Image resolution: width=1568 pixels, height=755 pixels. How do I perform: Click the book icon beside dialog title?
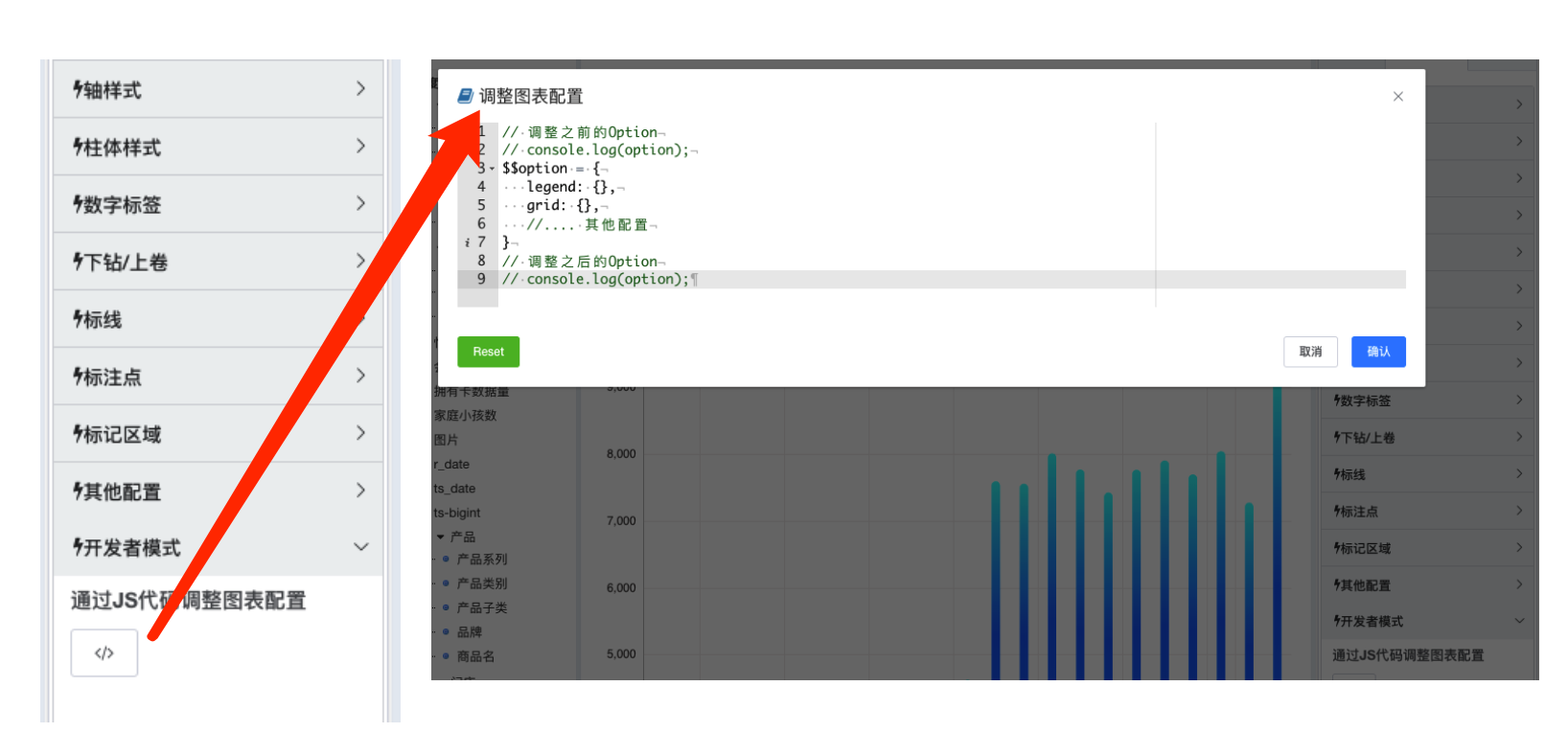[x=465, y=96]
